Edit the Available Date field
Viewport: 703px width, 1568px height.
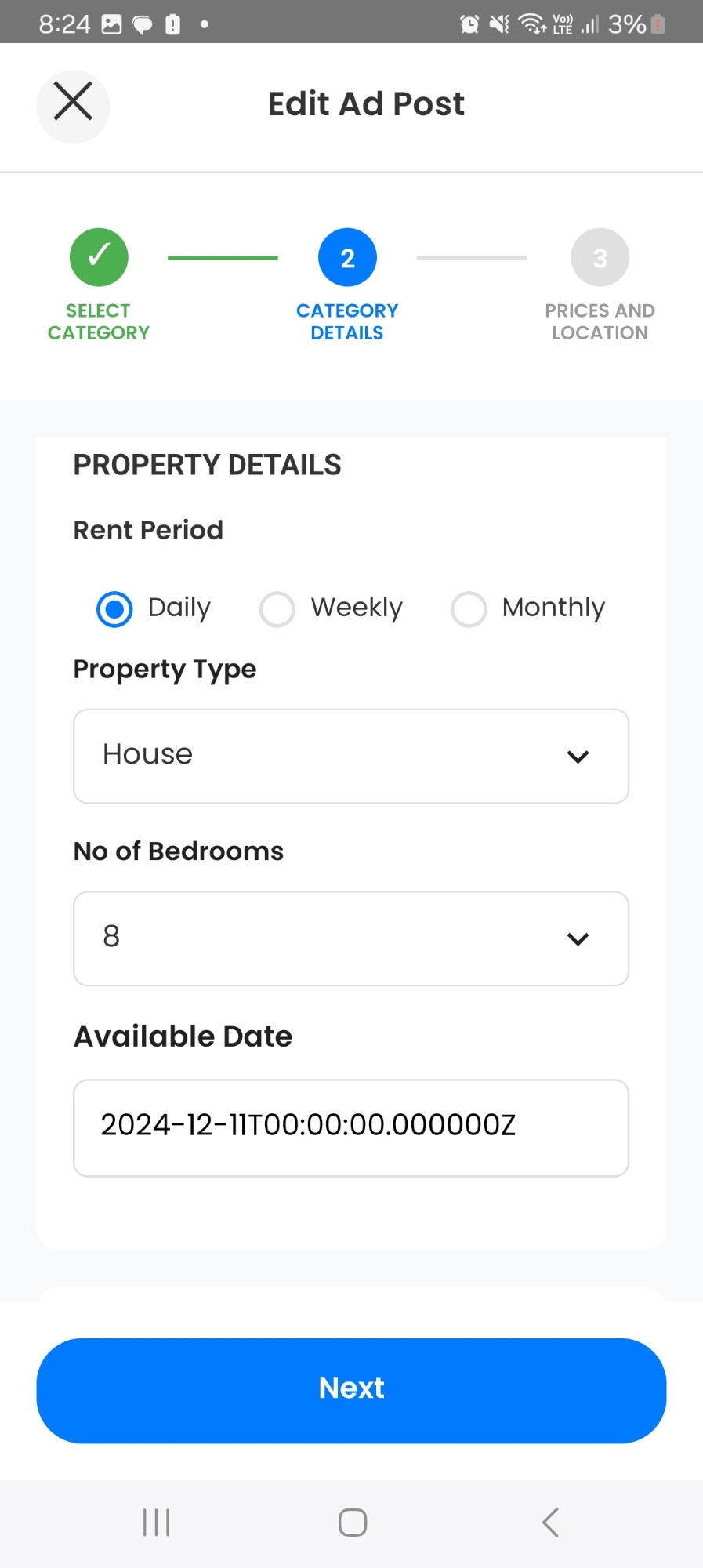pos(350,1127)
